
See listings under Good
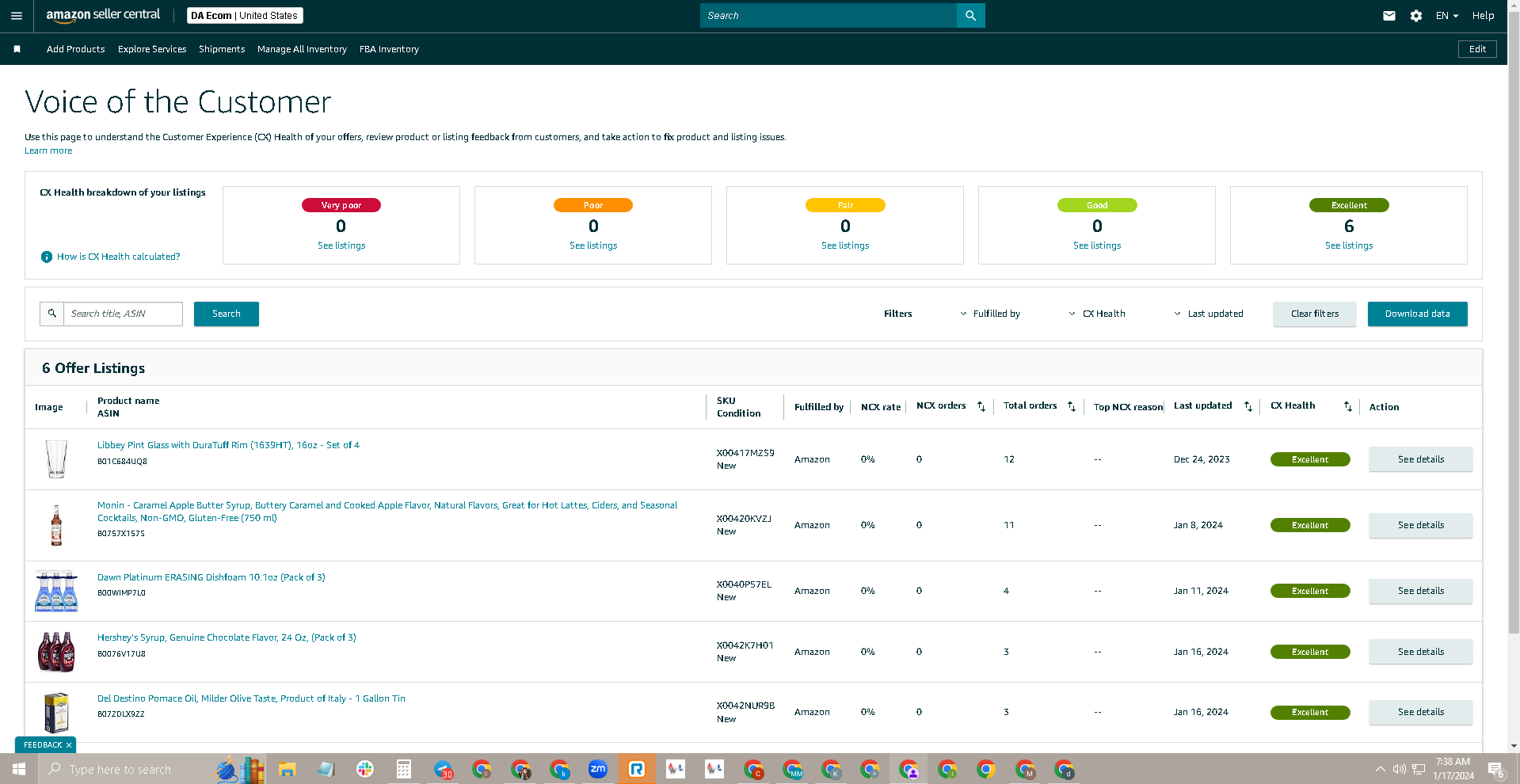pyautogui.click(x=1097, y=245)
